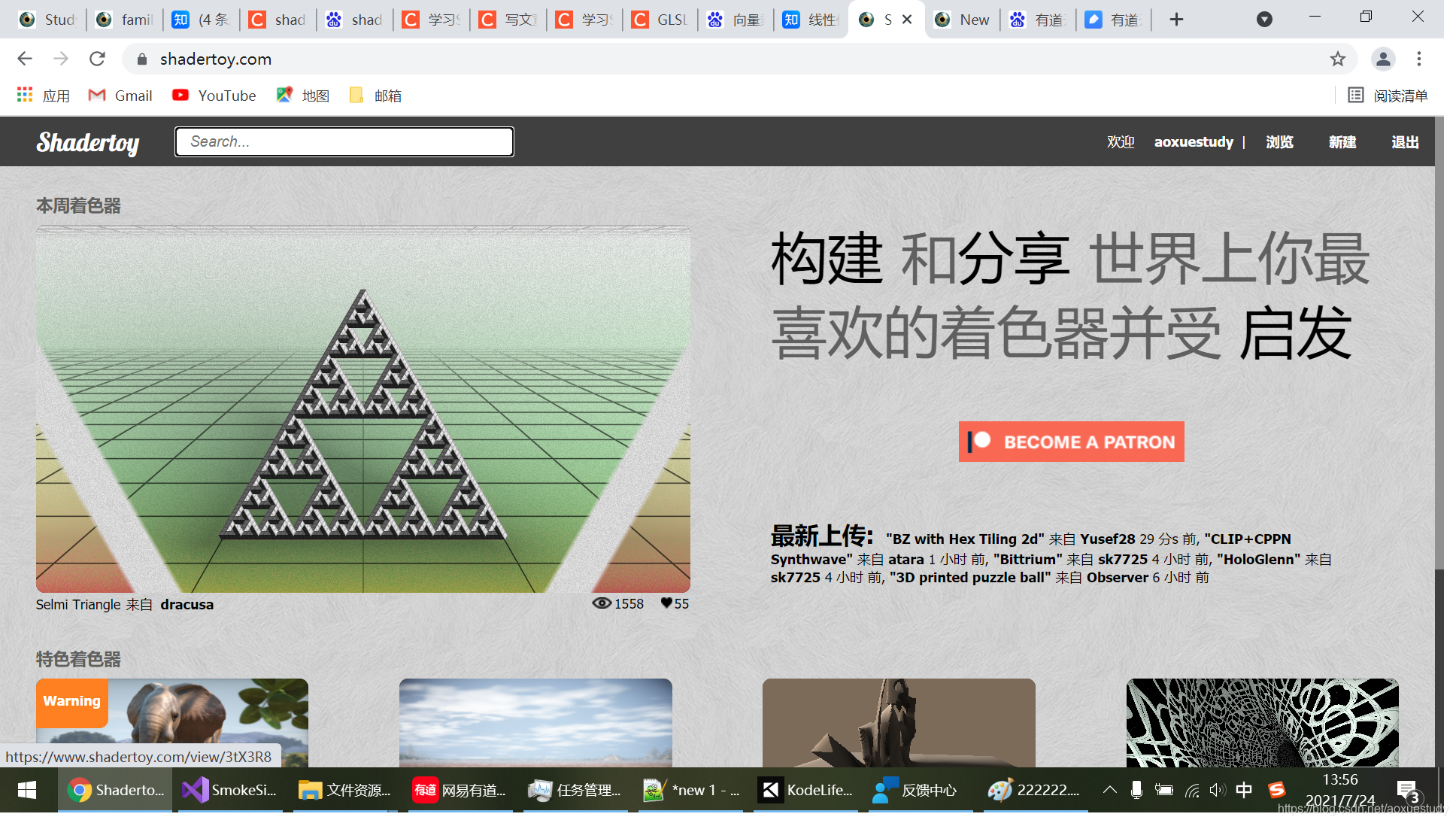Switch to the GLSL browser tab
The image size is (1456, 823).
coord(660,20)
